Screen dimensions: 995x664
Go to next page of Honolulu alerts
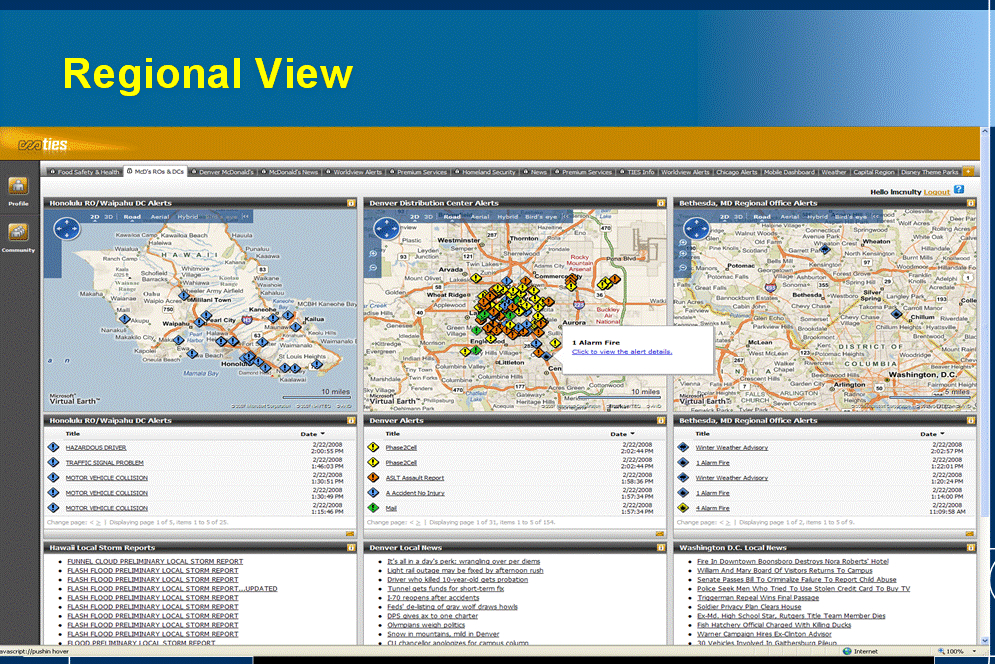(x=98, y=522)
